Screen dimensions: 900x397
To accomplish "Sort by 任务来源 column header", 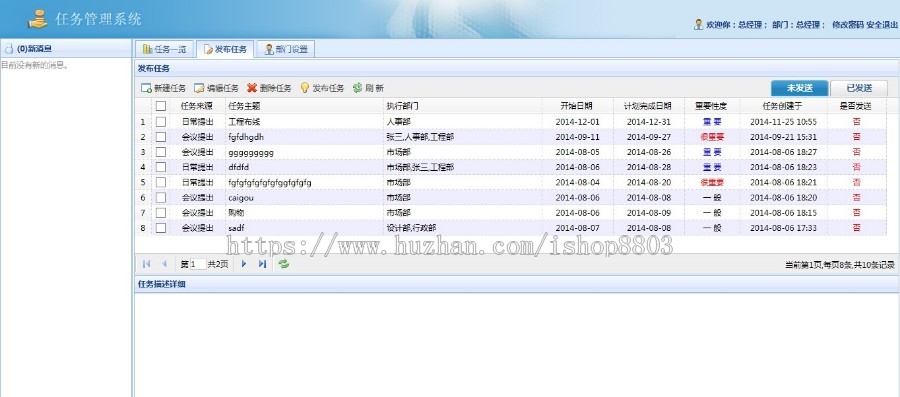I will click(197, 106).
